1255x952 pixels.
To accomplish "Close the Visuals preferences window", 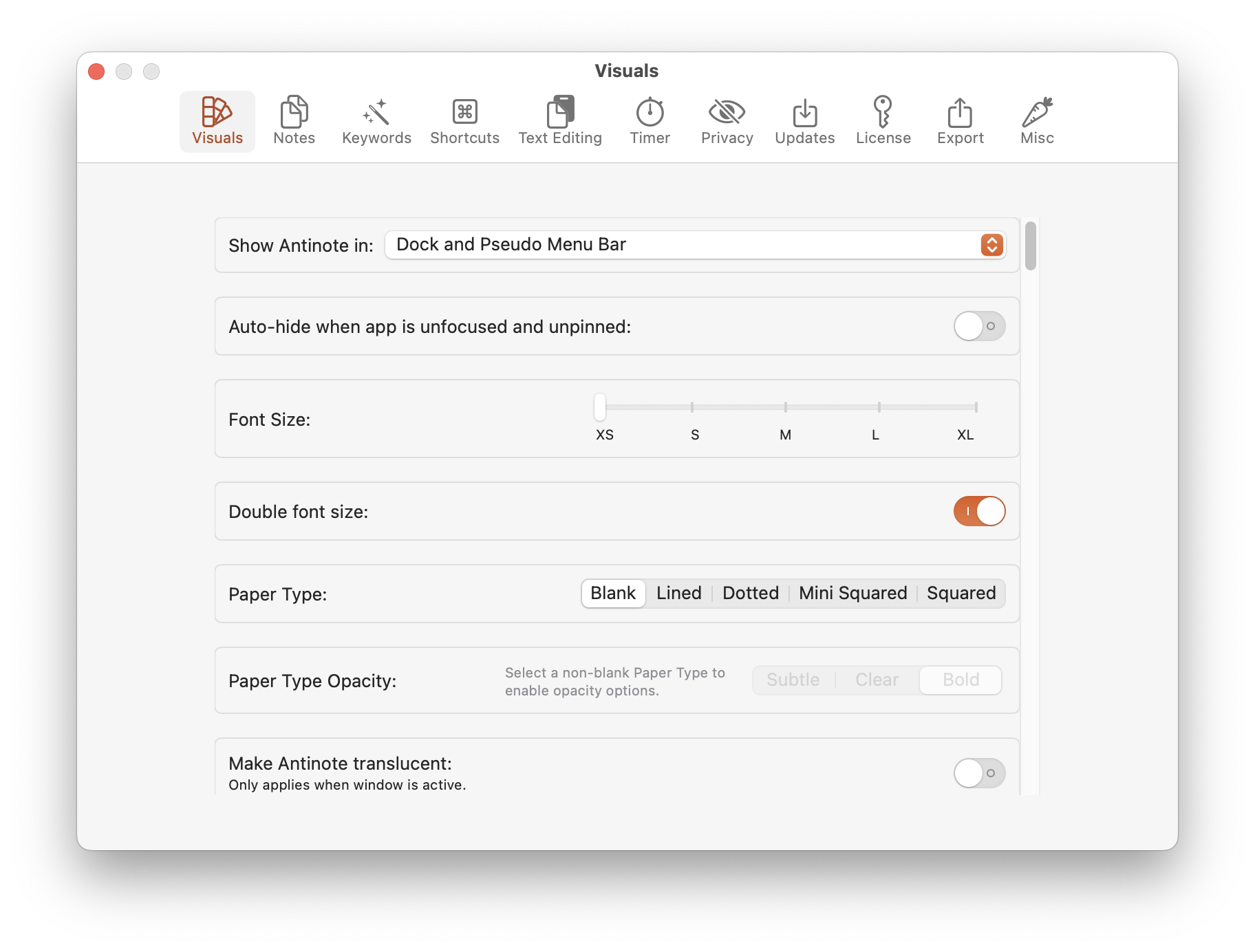I will [96, 72].
